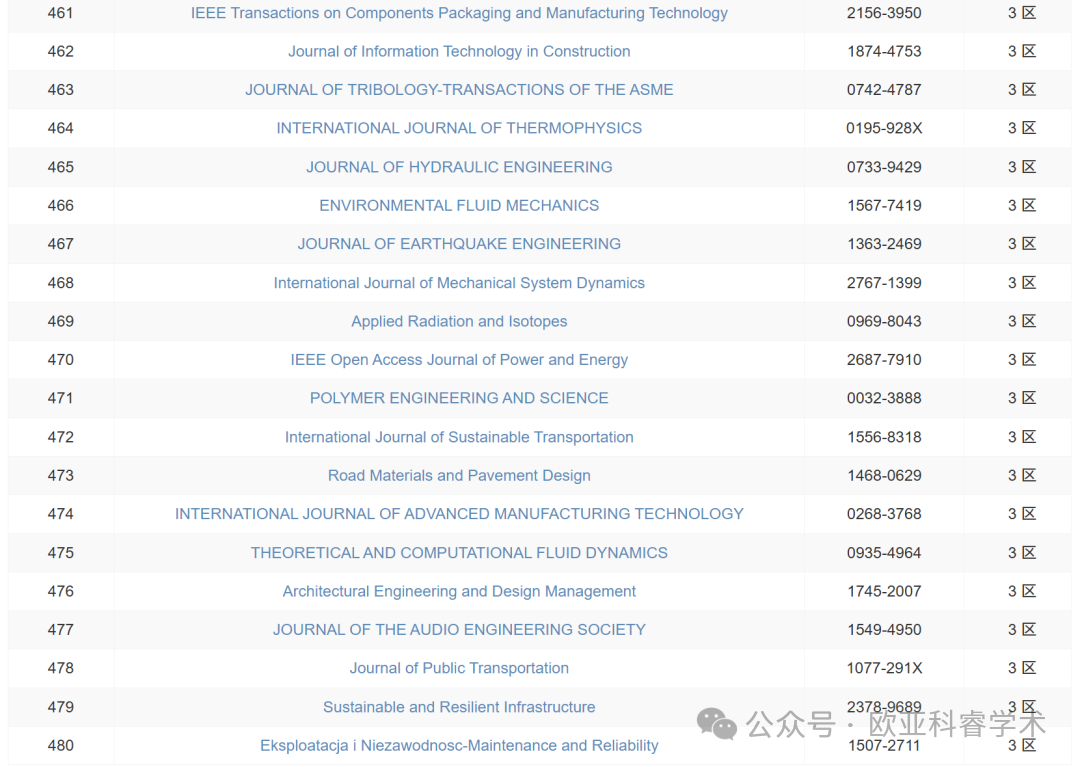Open Road Materials and Pavement Design link
The width and height of the screenshot is (1080, 767).
(x=459, y=476)
